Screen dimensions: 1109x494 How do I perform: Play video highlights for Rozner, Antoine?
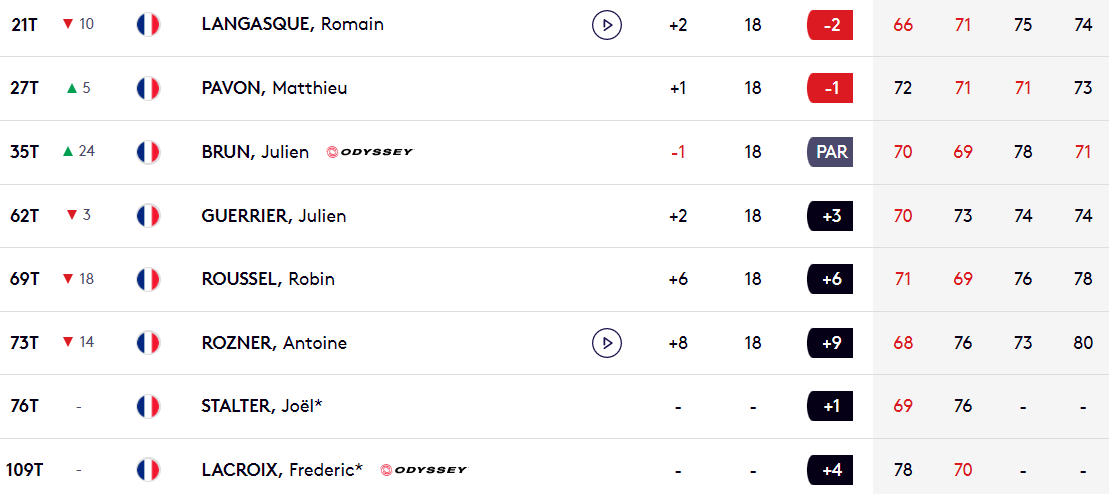(606, 343)
